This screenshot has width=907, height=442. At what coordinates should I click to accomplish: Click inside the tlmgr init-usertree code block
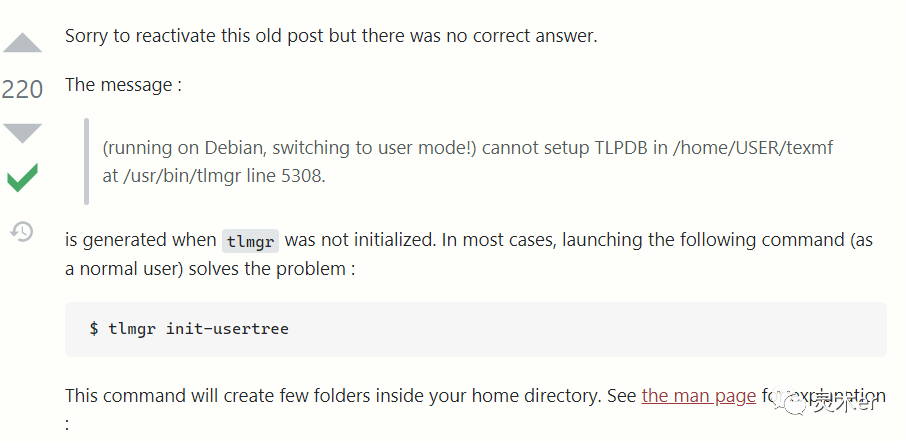pos(600,329)
